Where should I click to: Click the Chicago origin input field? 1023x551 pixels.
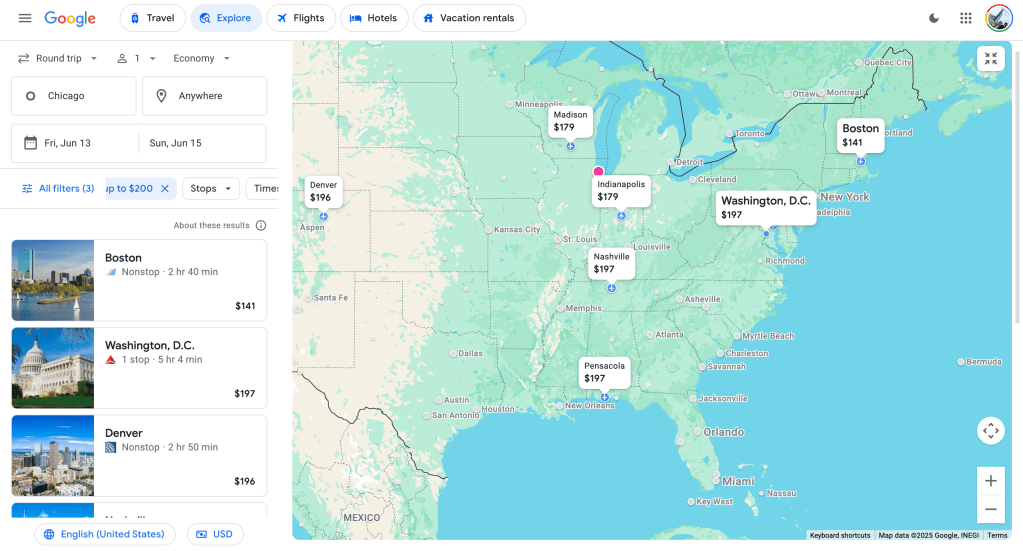tap(74, 96)
